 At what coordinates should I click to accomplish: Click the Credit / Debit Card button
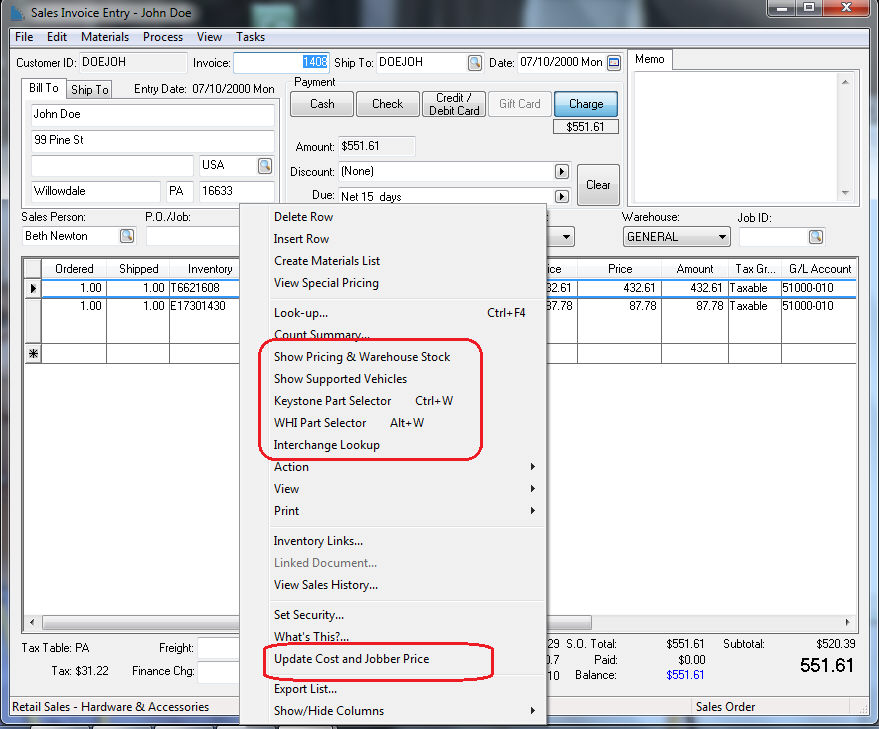454,104
